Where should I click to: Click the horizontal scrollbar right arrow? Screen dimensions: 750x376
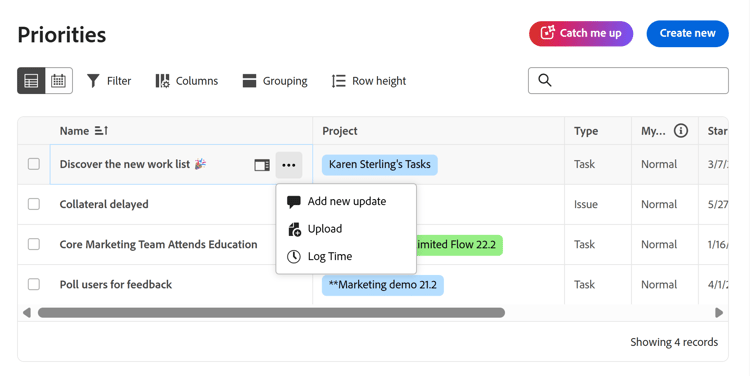point(718,313)
